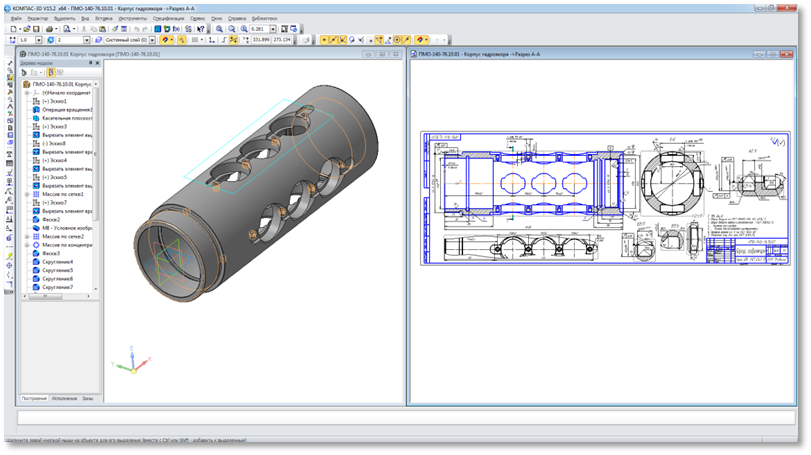
Task: Click the Print icon in the toolbar
Action: pyautogui.click(x=50, y=29)
